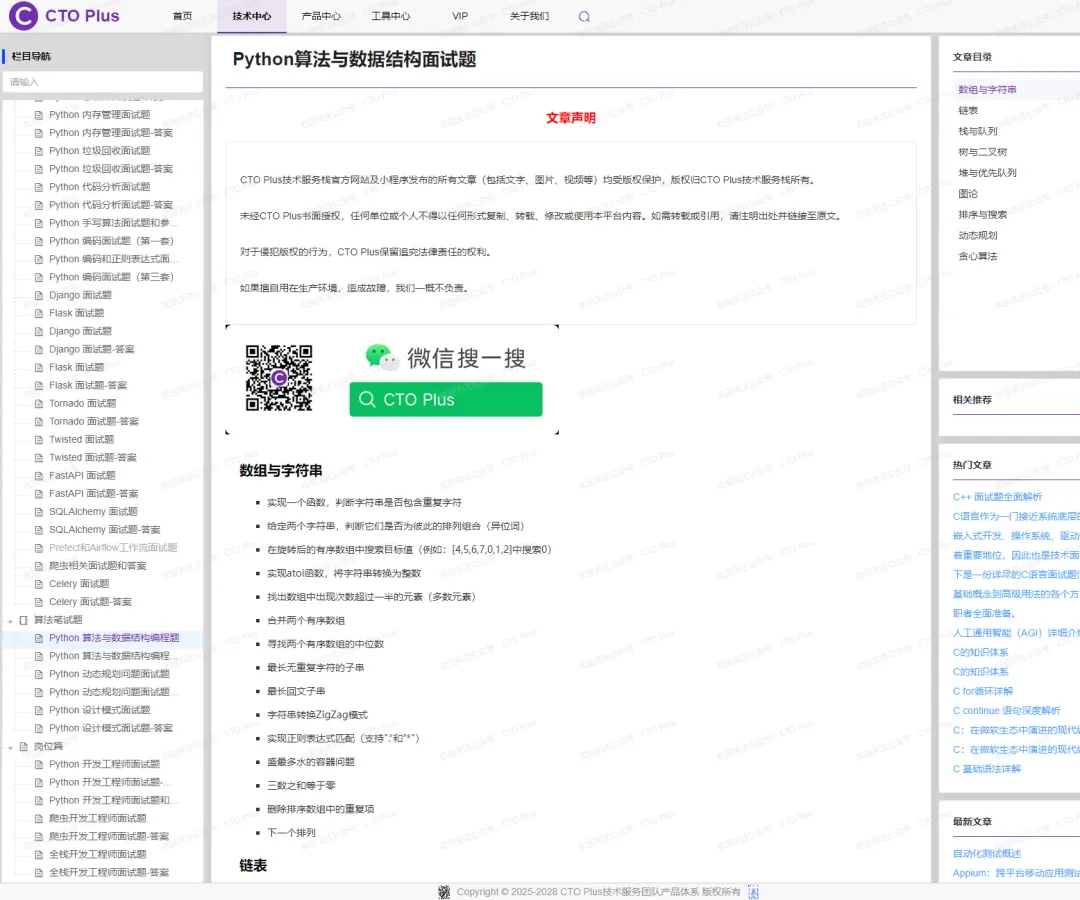
Task: Jump to 栈与队列 in the article outline
Action: (977, 131)
